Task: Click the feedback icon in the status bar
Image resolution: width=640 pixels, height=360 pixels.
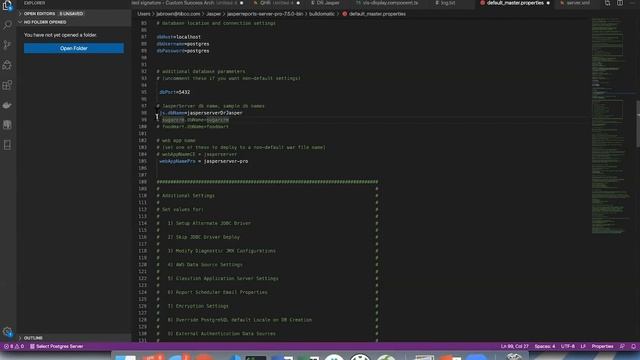Action: pyautogui.click(x=622, y=347)
